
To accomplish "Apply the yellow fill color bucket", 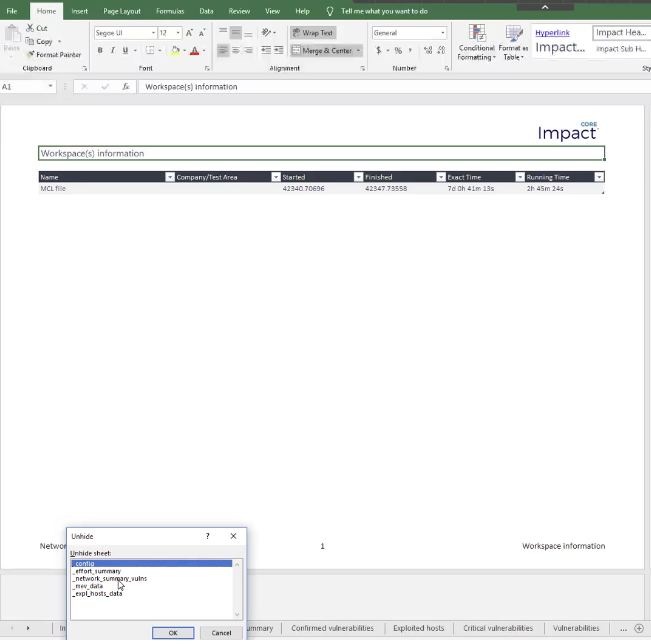I will pyautogui.click(x=175, y=50).
